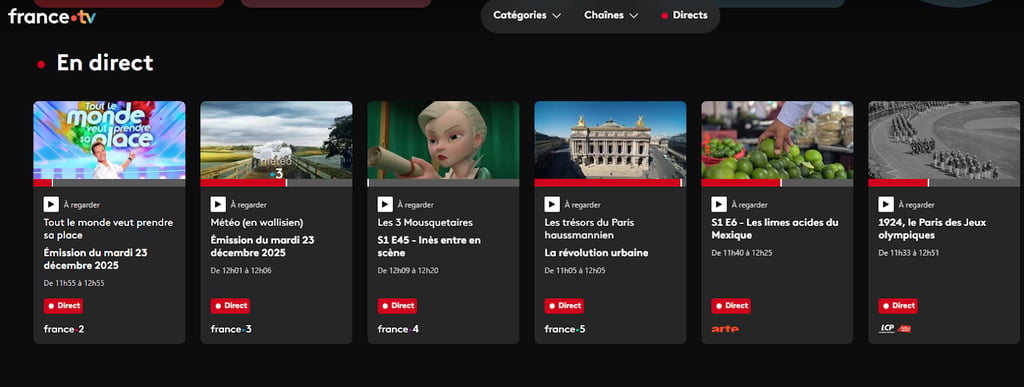
Task: Click play icon on 1924, le Paris des Jeux olympiques
Action: coord(886,204)
